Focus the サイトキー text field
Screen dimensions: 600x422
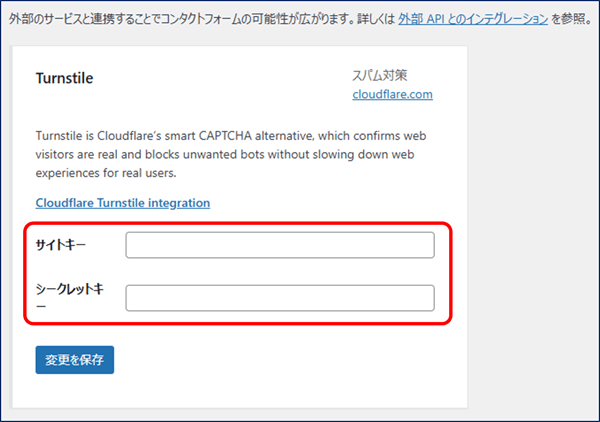coord(280,245)
